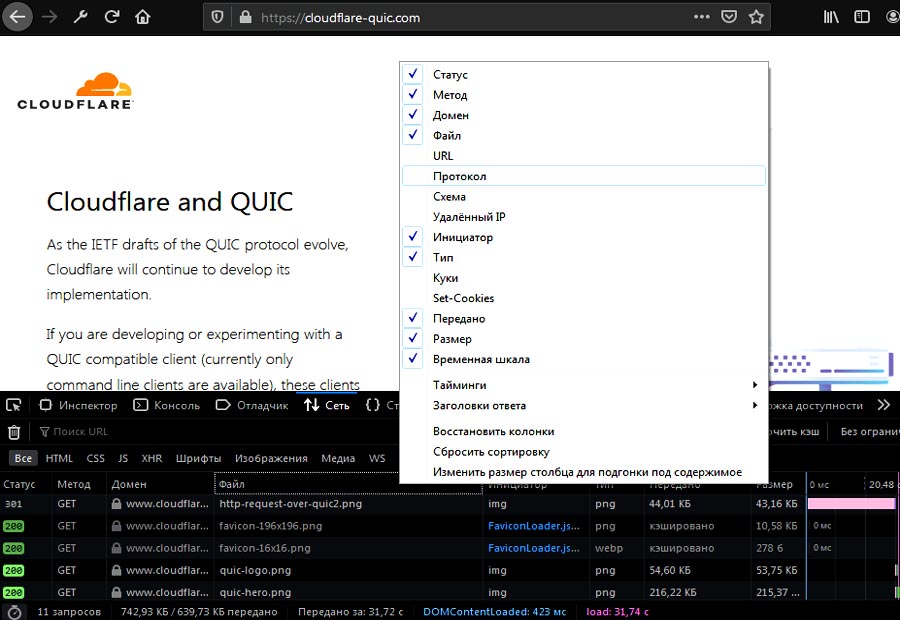Enable the Удалённый IP column

584,217
